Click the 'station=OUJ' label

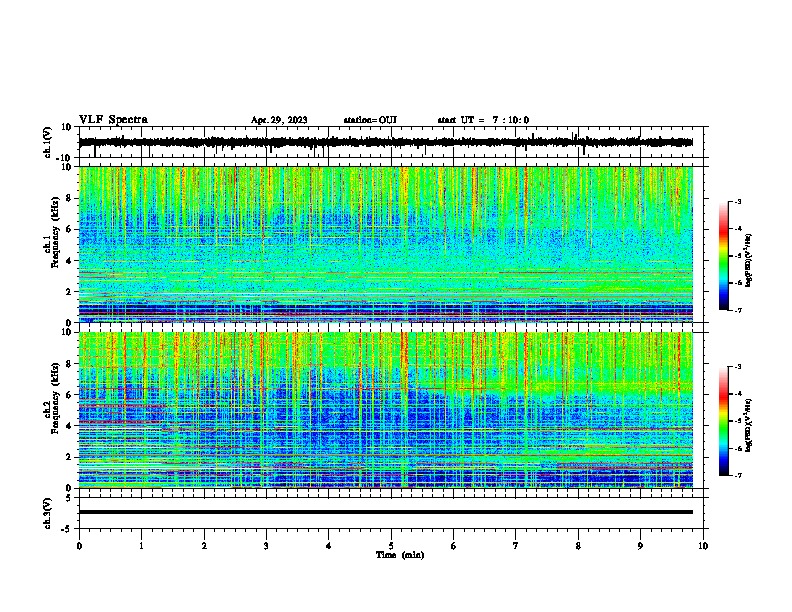coord(370,120)
